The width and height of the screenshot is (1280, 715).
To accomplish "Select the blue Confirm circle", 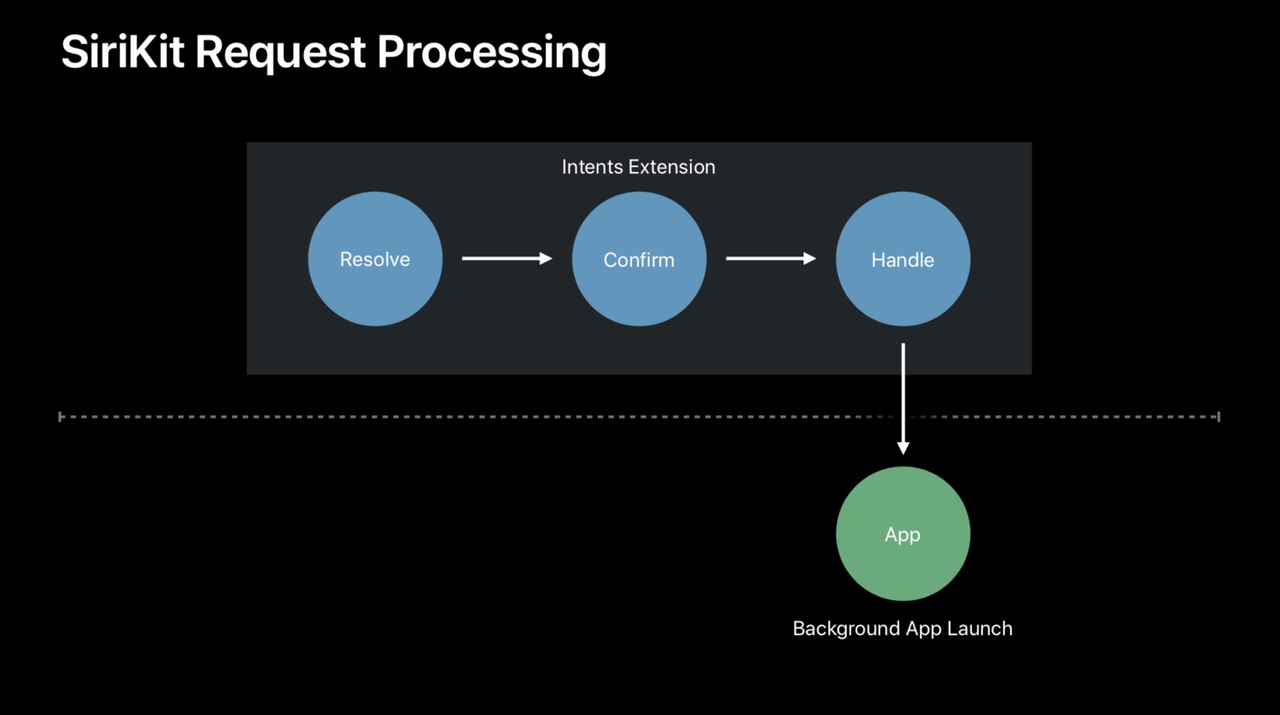I will click(639, 259).
